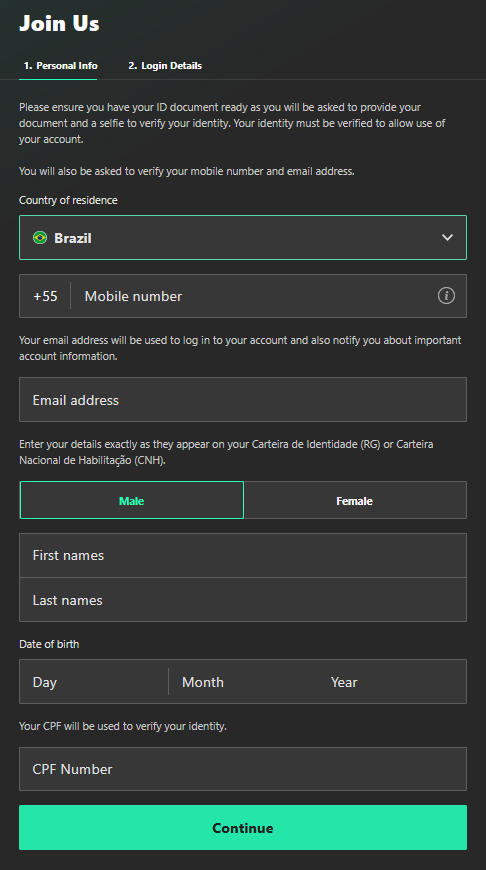Click the Date of birth label
This screenshot has width=486, height=870.
click(x=49, y=644)
